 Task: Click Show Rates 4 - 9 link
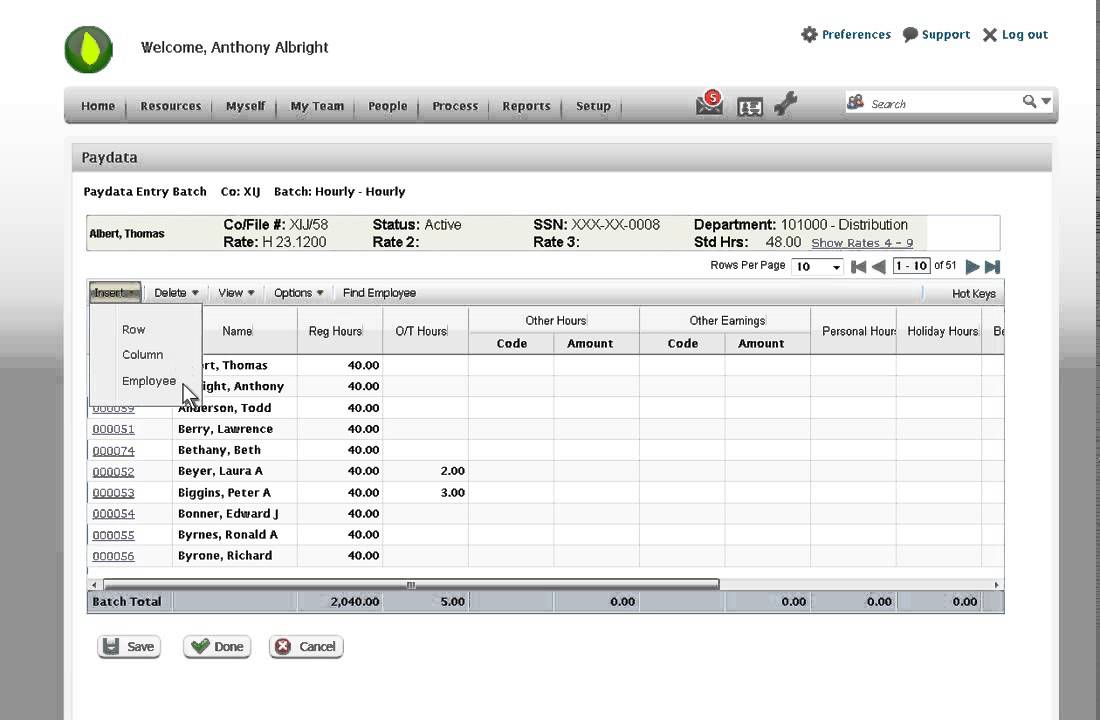coord(862,243)
